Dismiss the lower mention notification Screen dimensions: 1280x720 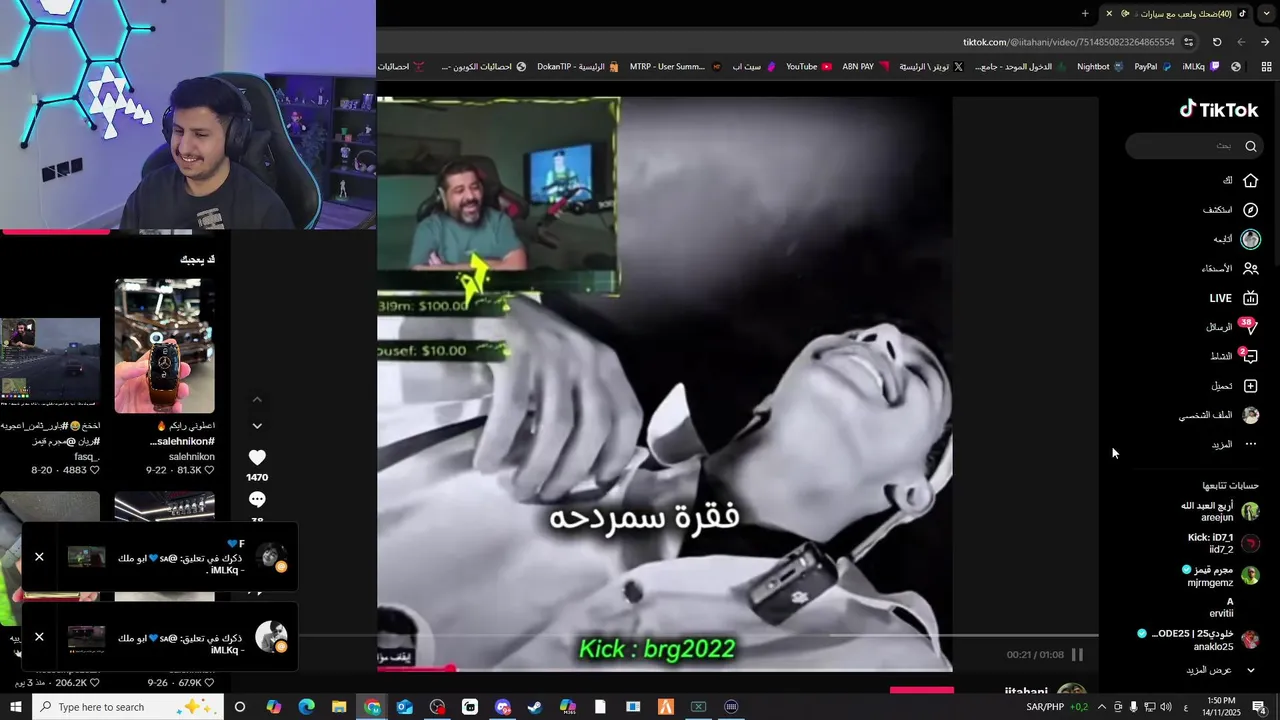pos(39,637)
